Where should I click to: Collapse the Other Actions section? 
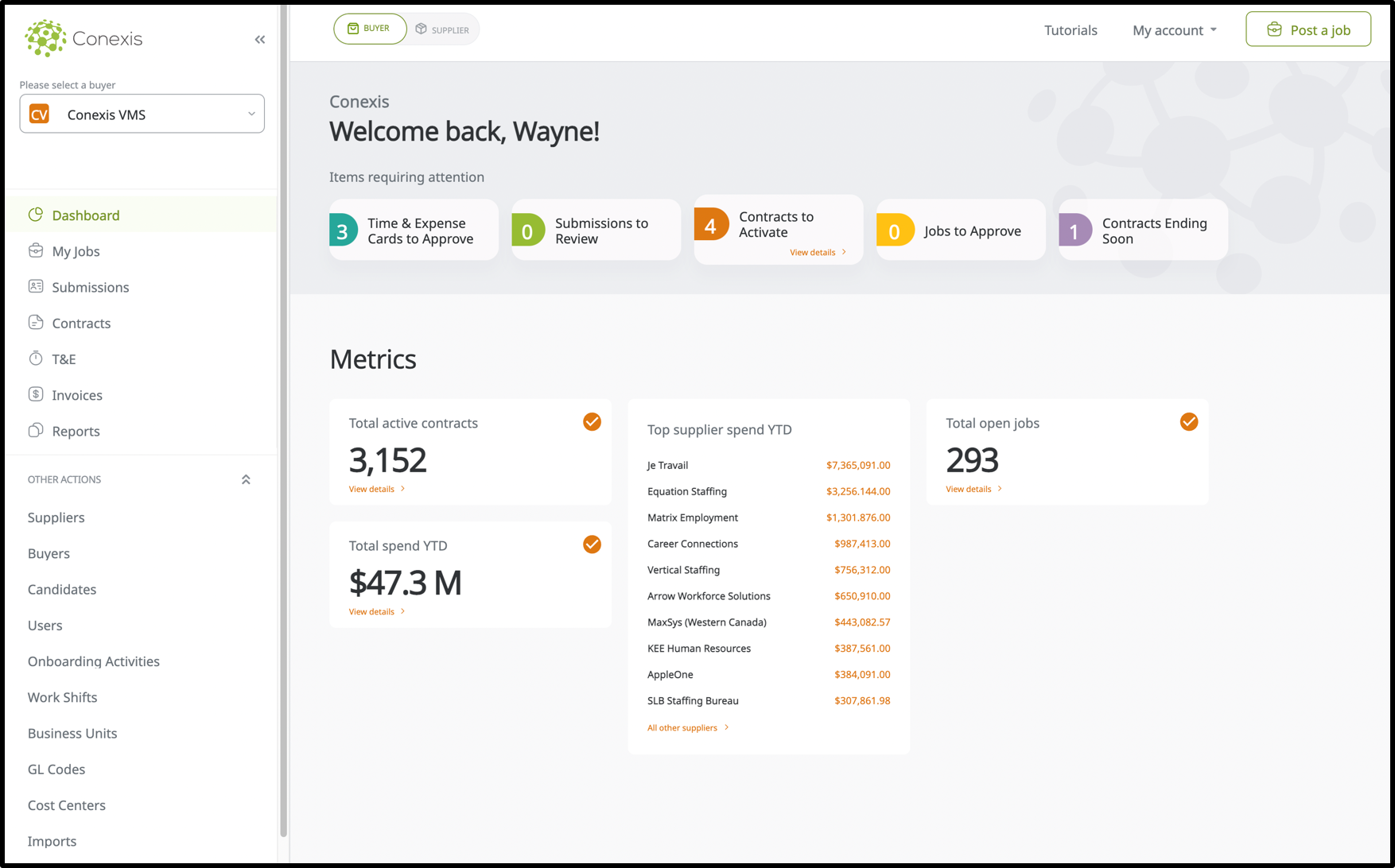pos(246,479)
